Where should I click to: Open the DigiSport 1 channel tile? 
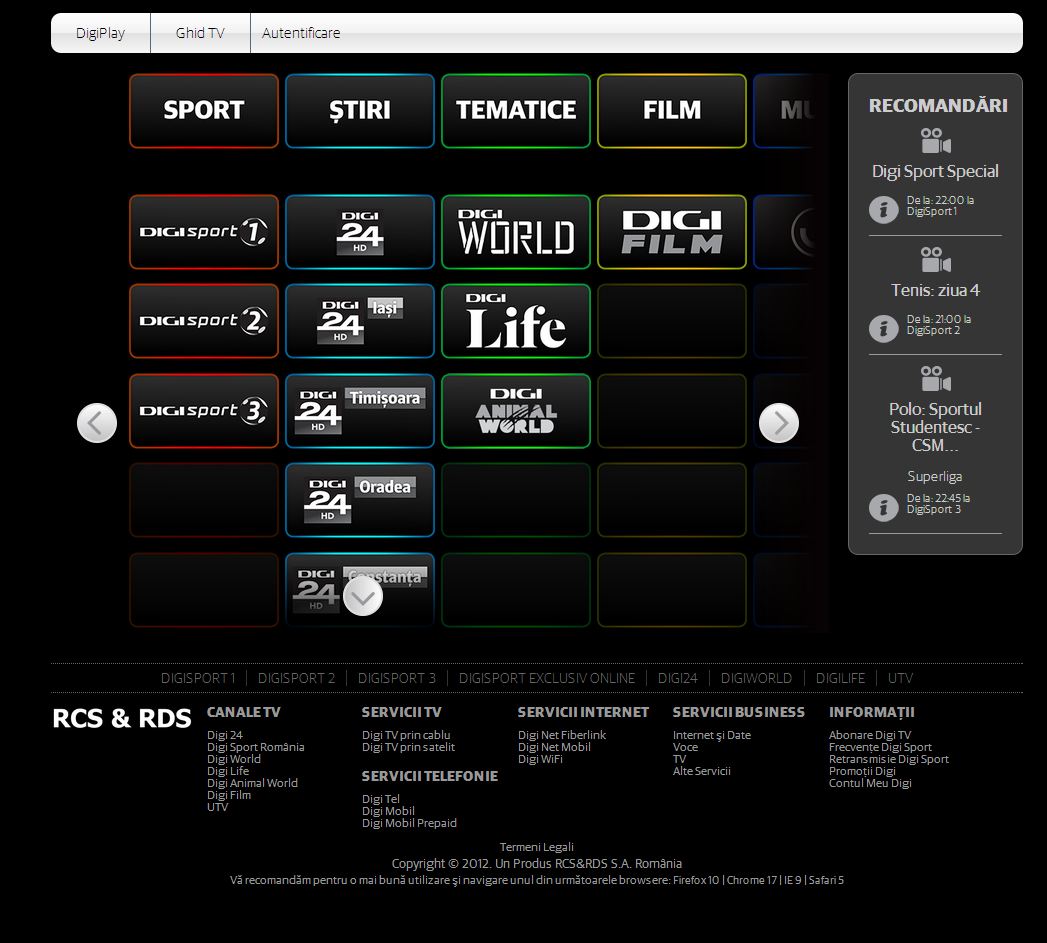click(x=203, y=232)
